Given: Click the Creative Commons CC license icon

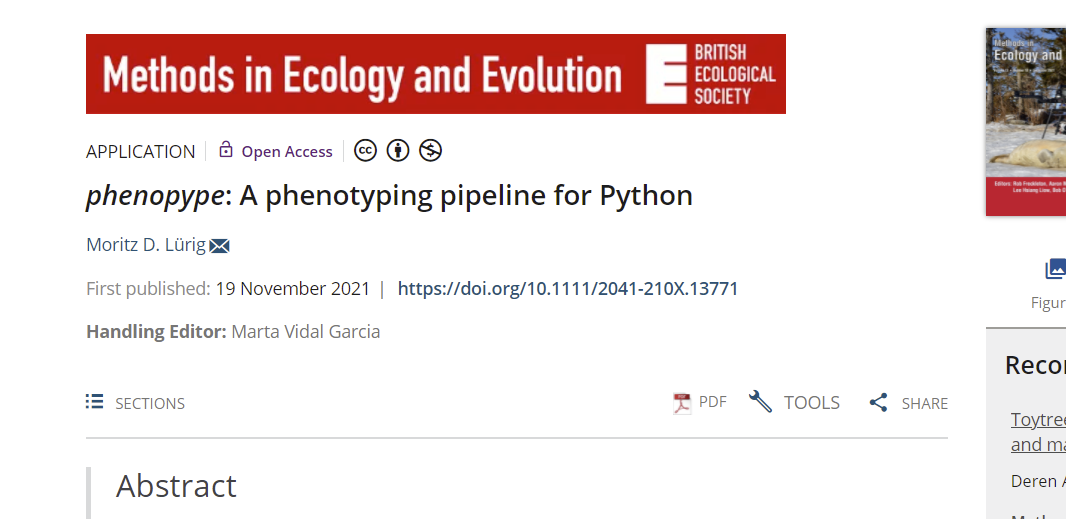Looking at the screenshot, I should (366, 151).
